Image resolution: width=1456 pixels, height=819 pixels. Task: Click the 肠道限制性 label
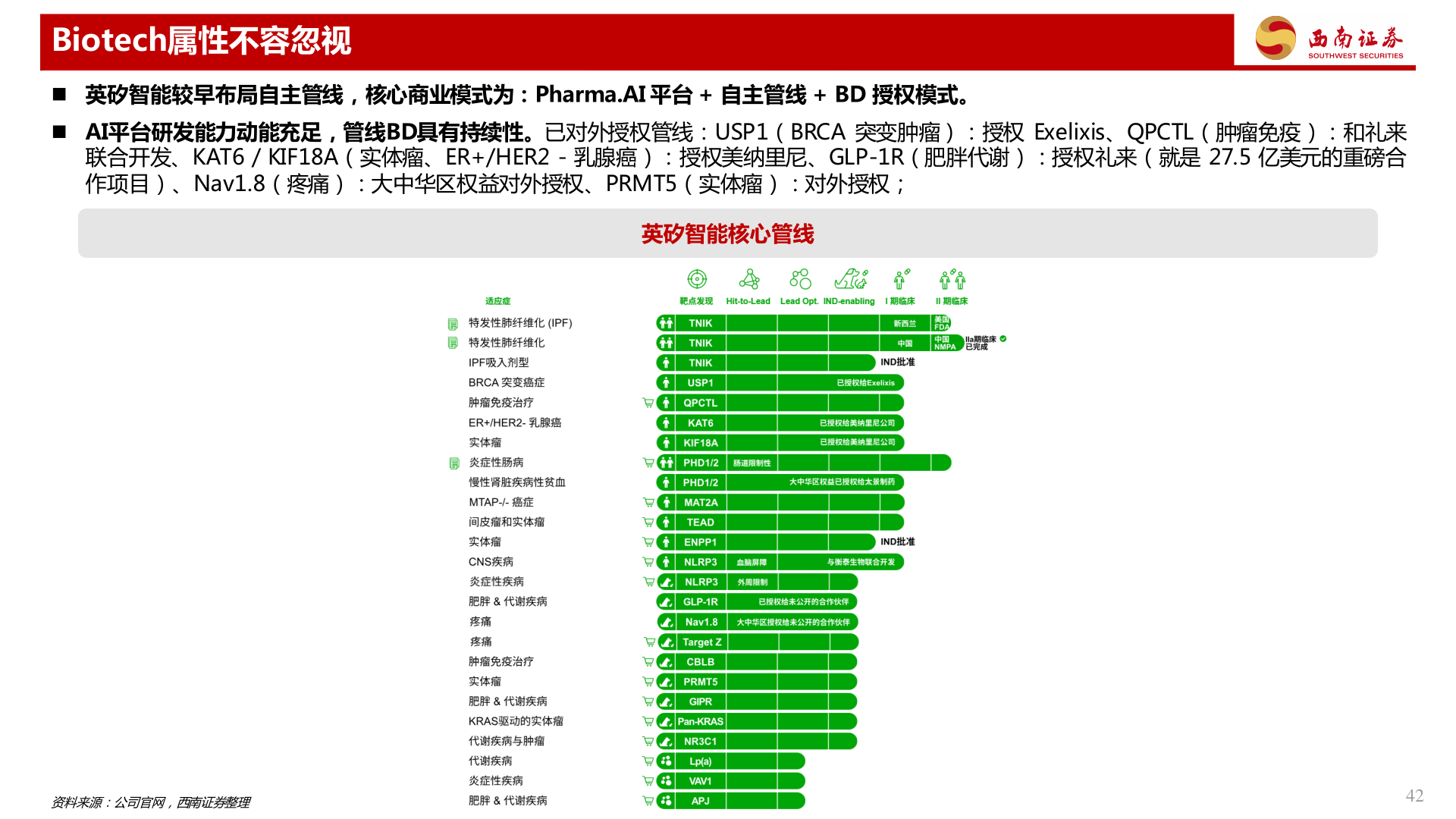[x=752, y=463]
